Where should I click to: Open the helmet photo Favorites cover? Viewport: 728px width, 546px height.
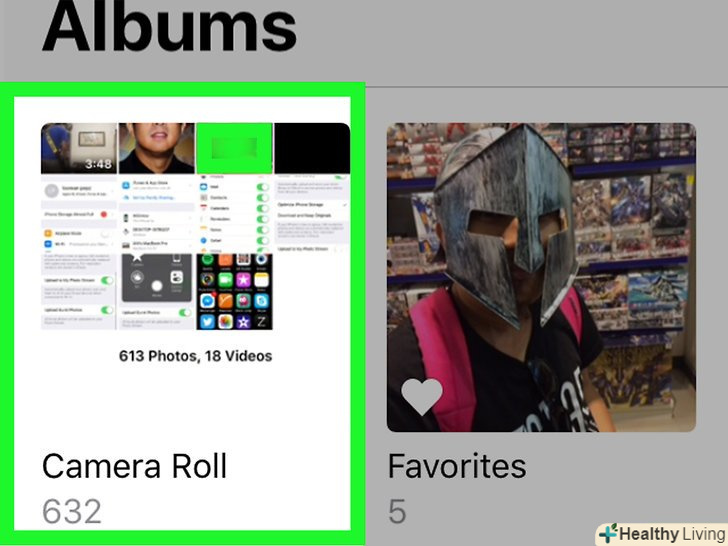541,277
